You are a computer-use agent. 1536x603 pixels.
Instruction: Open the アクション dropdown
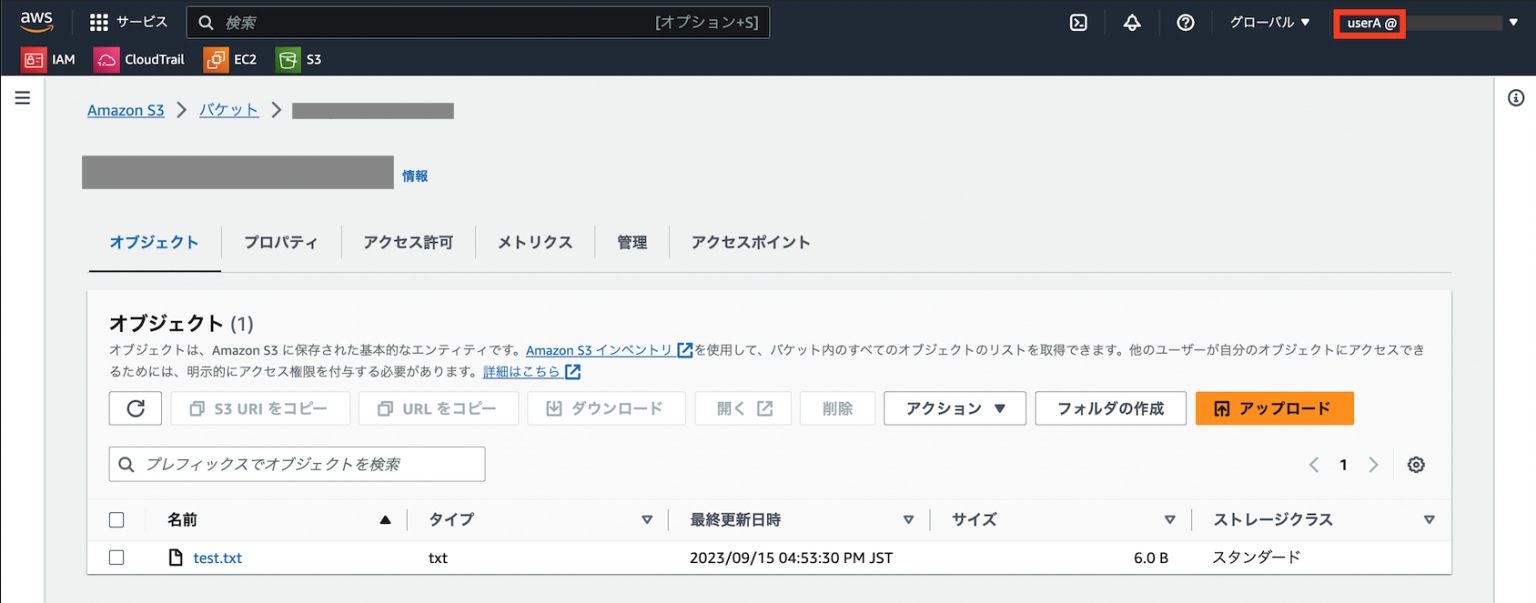click(954, 408)
